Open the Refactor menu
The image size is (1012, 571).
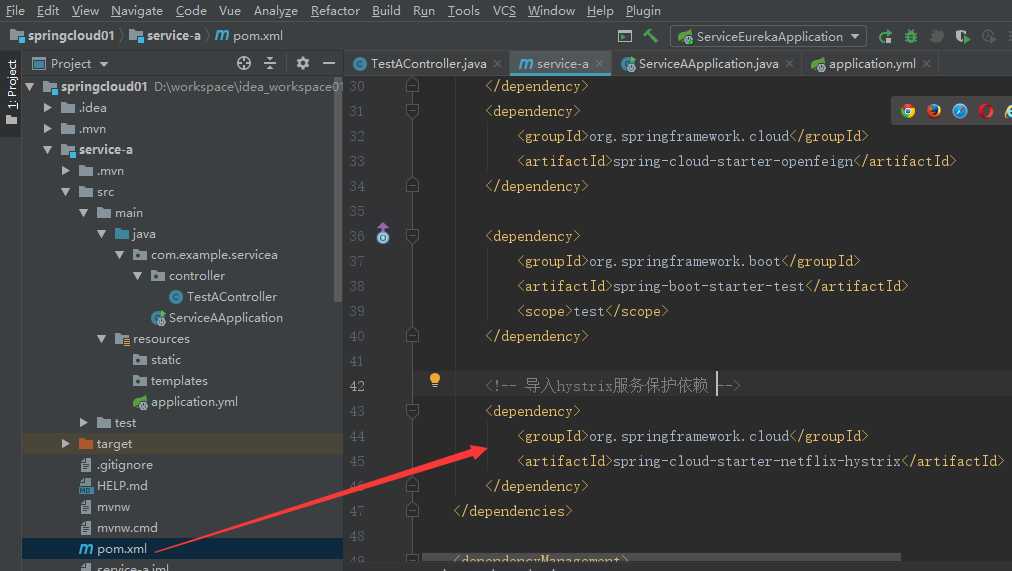tap(335, 10)
